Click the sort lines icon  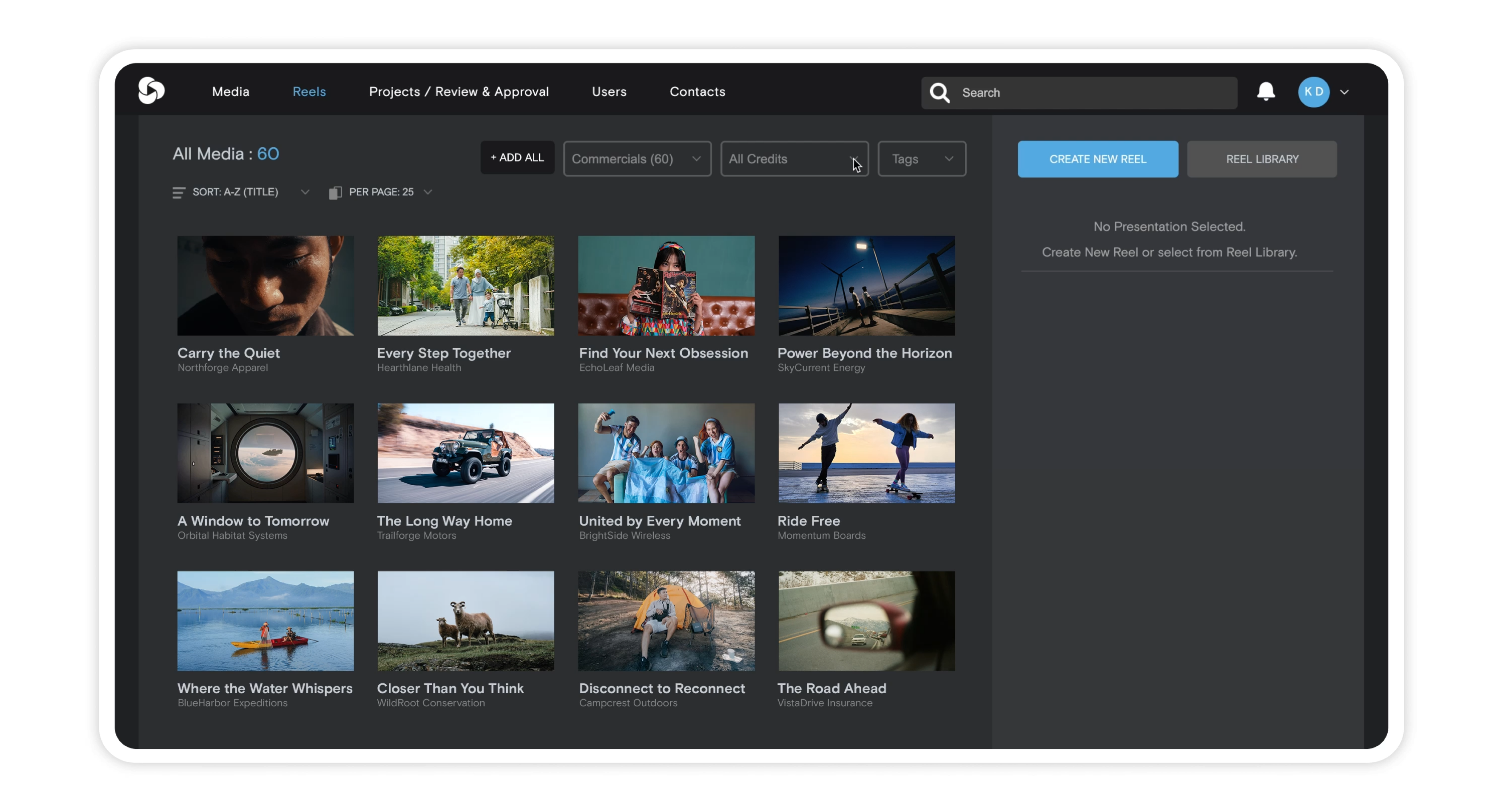(179, 192)
